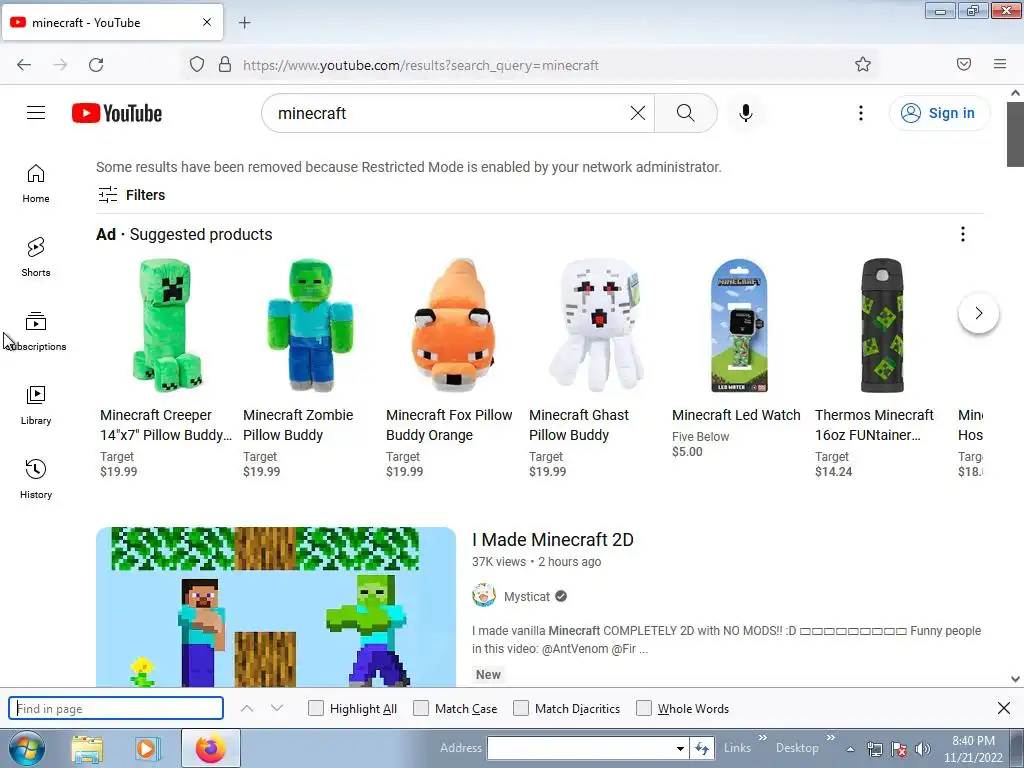The height and width of the screenshot is (768, 1024).
Task: Expand the search Filters options
Action: coord(131,195)
